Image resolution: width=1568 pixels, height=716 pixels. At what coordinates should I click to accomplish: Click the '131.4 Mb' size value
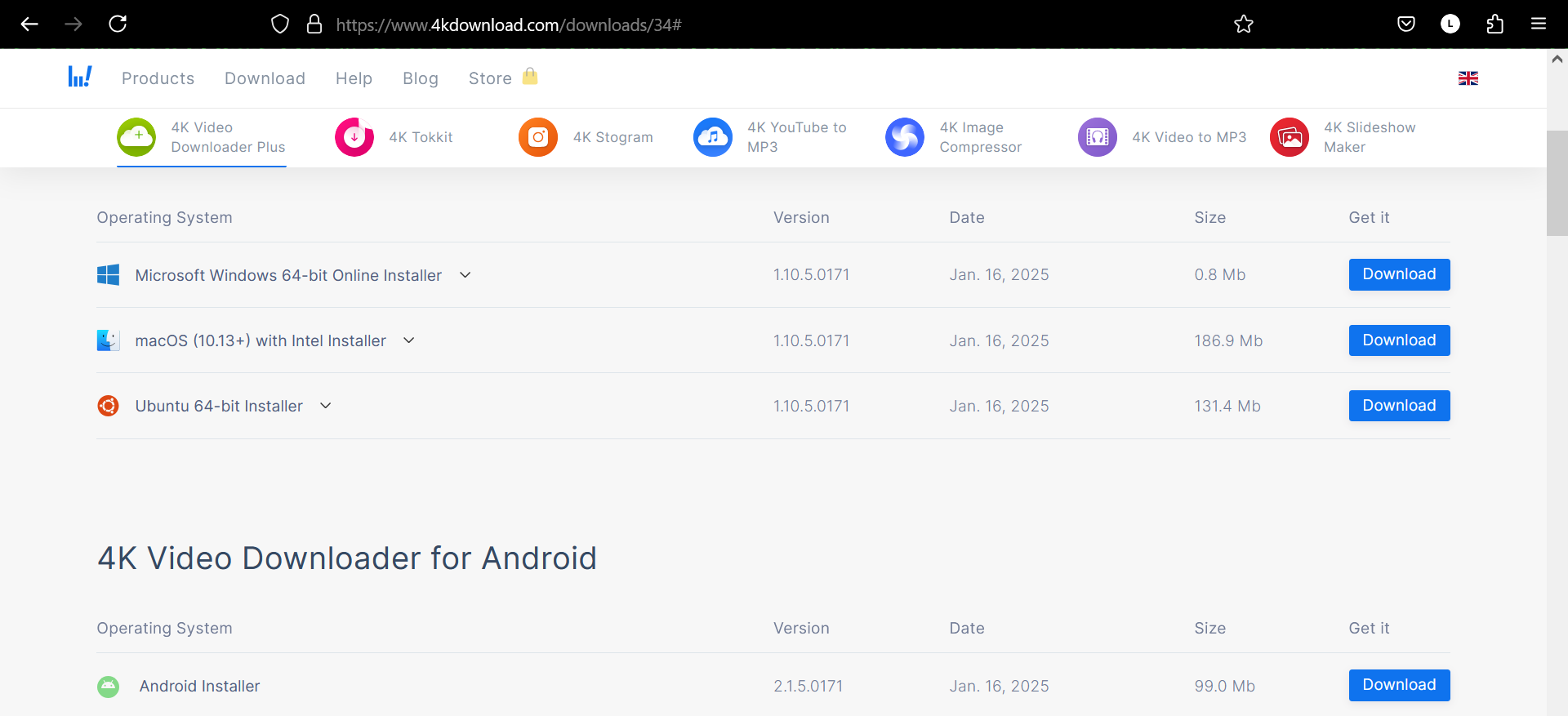[1227, 406]
